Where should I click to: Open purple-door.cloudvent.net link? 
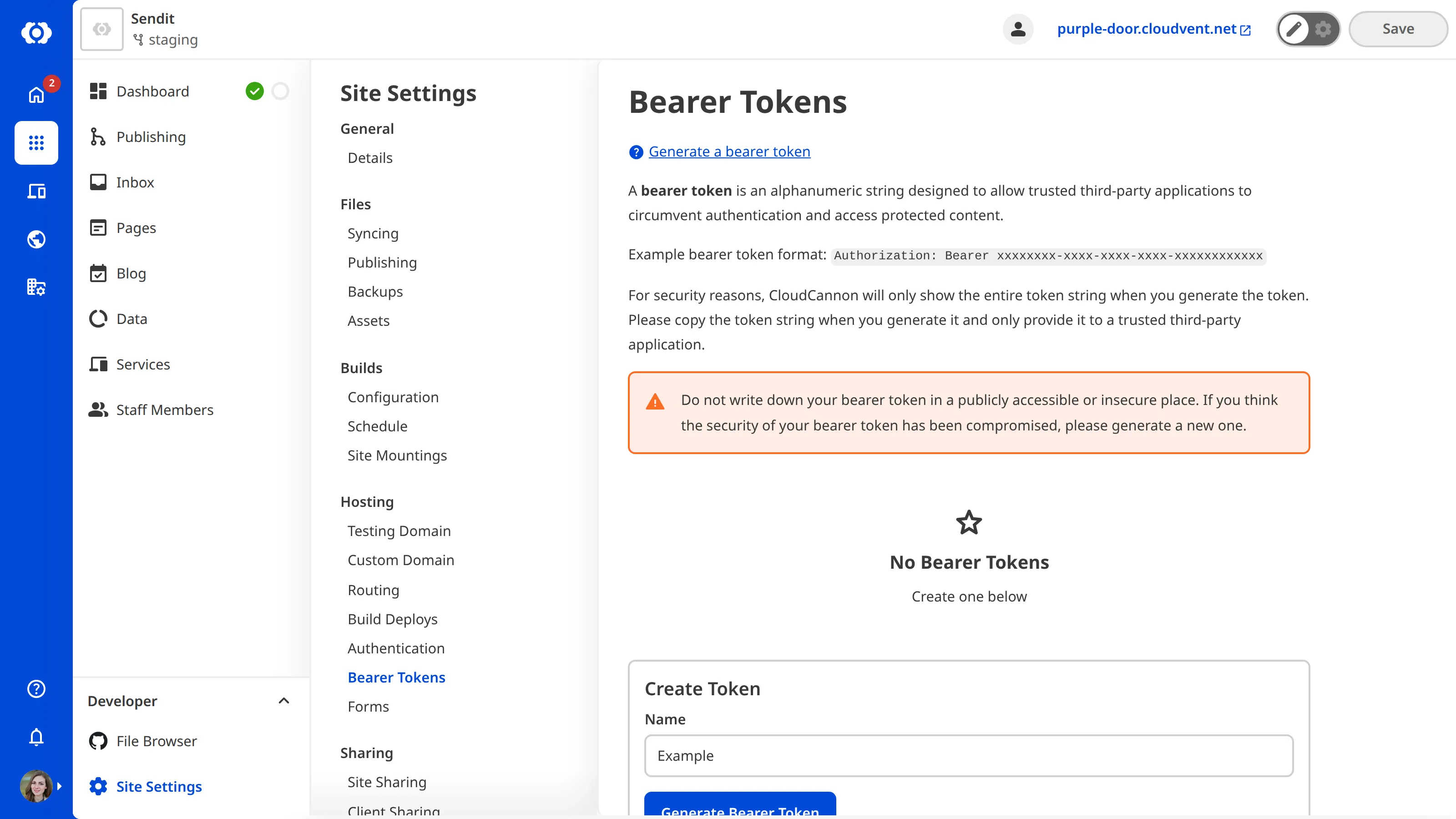(1146, 29)
